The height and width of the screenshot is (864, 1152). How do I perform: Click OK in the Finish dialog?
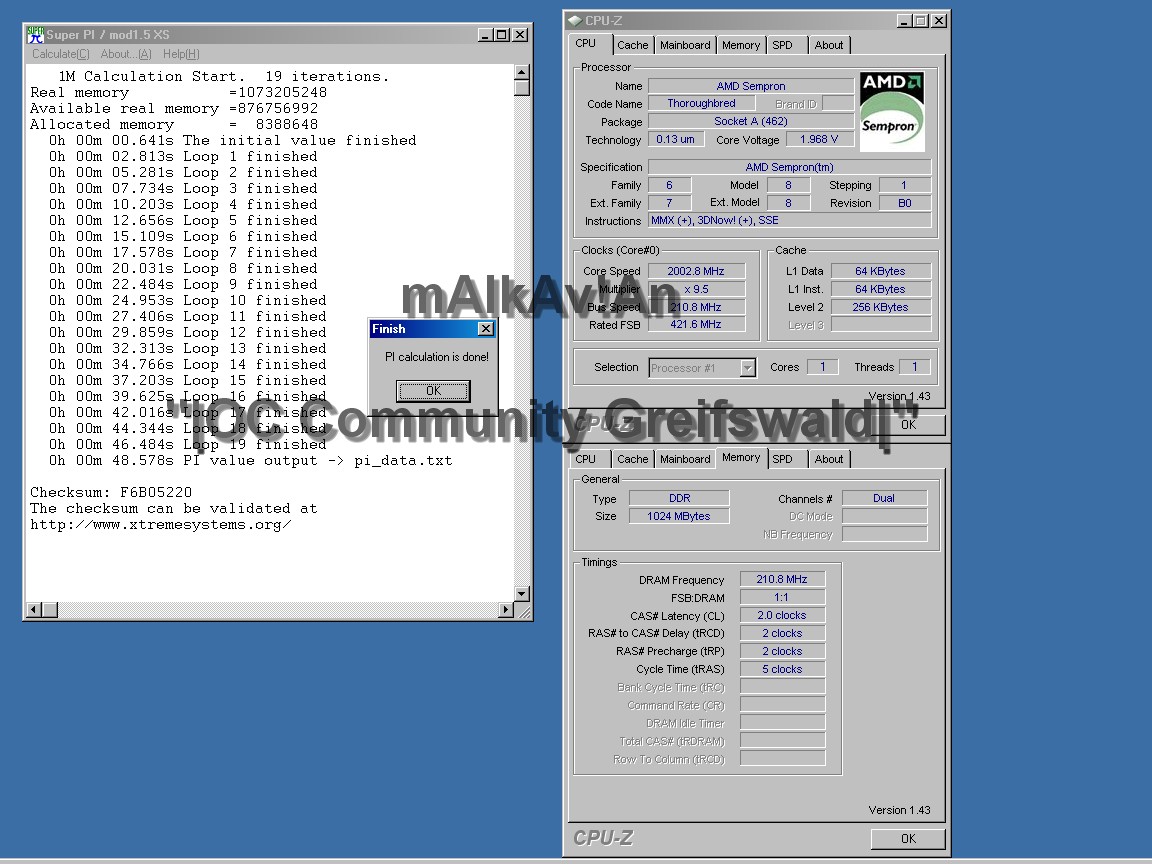tap(433, 391)
